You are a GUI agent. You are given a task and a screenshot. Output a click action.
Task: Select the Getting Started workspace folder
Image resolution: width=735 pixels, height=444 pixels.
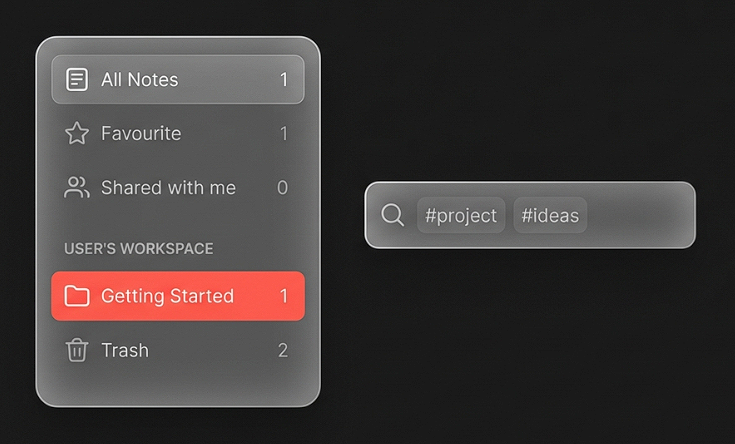coord(167,296)
